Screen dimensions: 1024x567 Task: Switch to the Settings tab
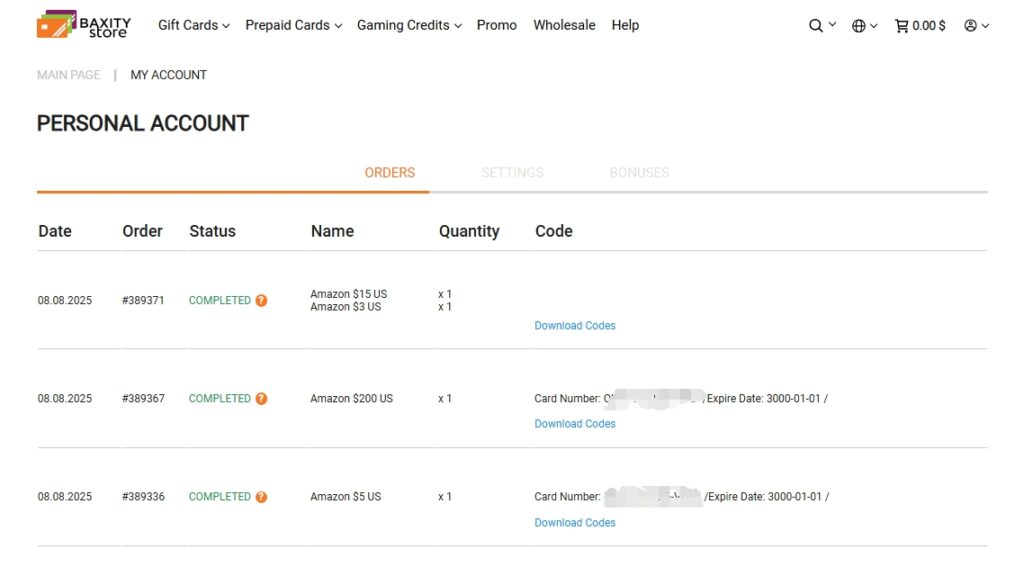pyautogui.click(x=512, y=172)
